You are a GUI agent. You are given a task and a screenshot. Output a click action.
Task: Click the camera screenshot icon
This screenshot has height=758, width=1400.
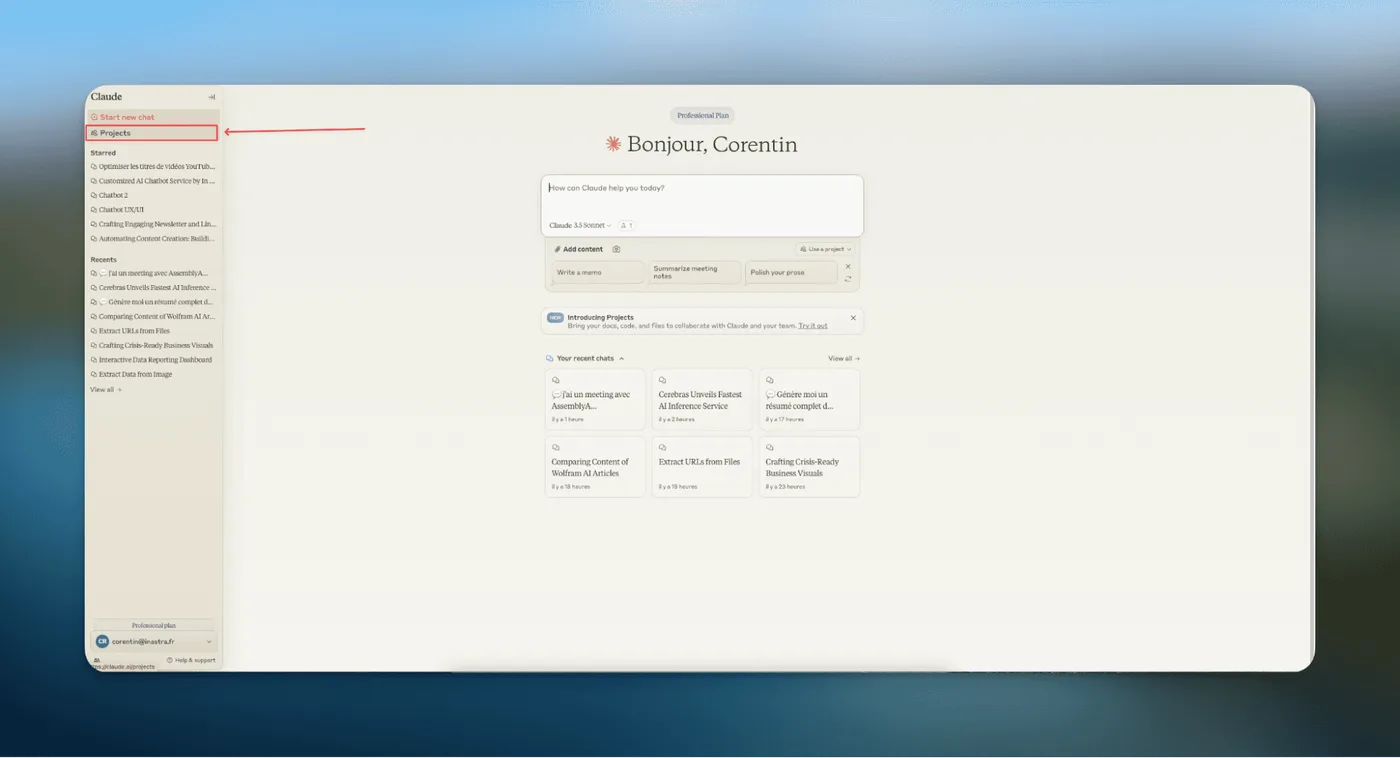tap(616, 249)
